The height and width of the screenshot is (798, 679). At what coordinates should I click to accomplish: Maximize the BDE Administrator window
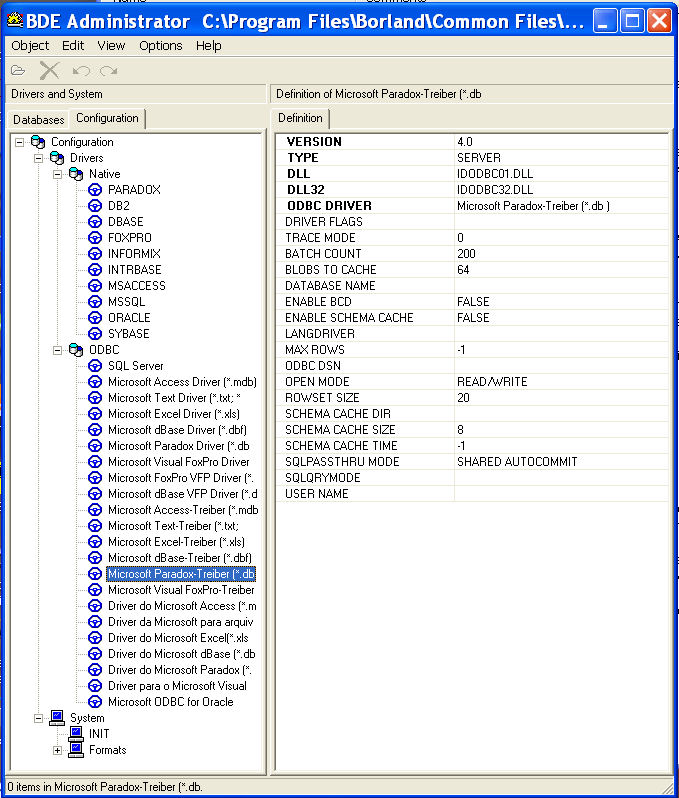pyautogui.click(x=632, y=21)
